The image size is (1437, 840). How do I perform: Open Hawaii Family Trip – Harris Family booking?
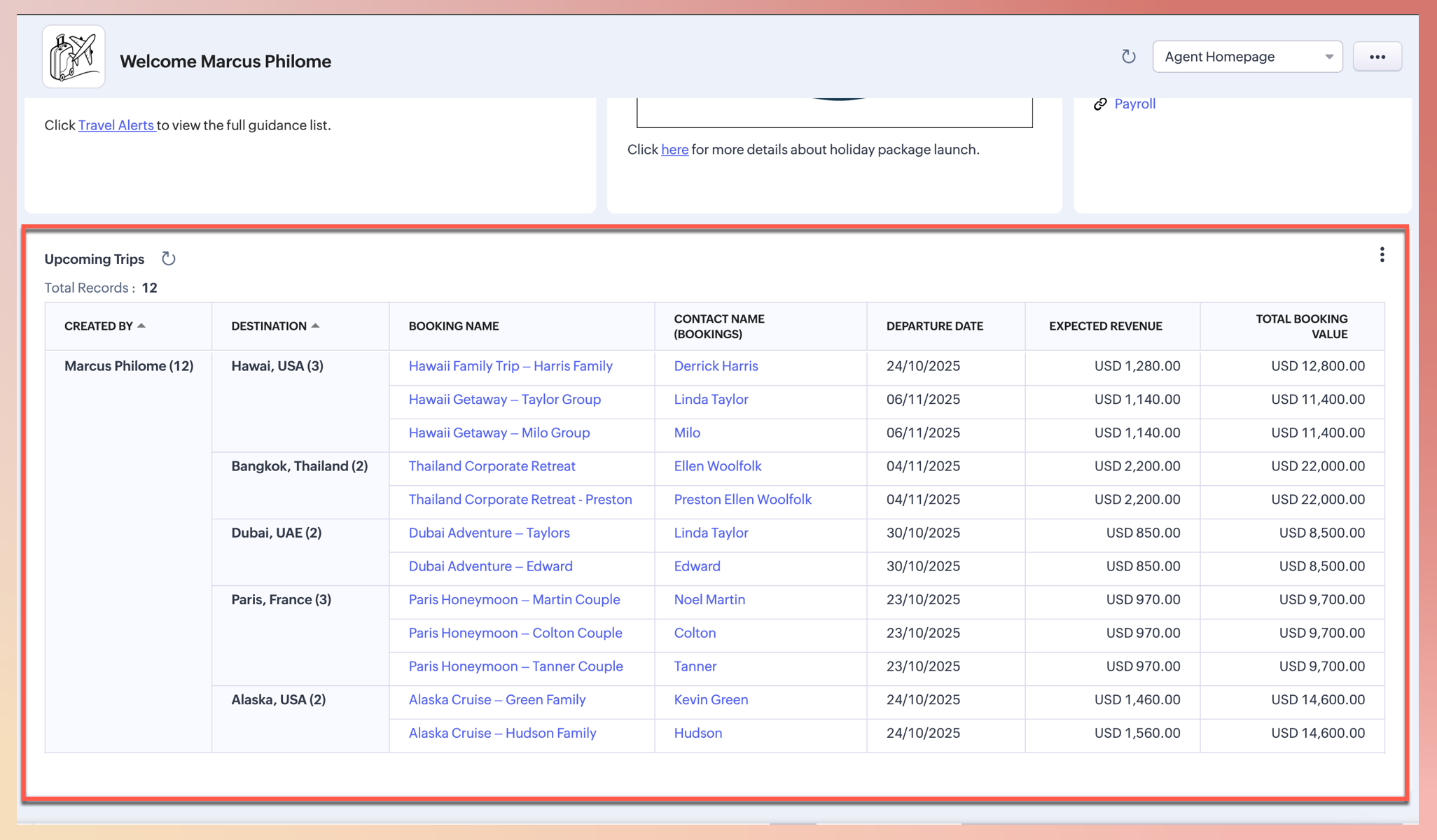511,366
